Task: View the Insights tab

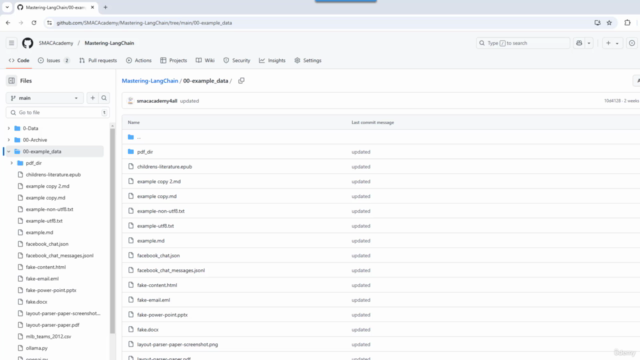Action: [x=272, y=60]
